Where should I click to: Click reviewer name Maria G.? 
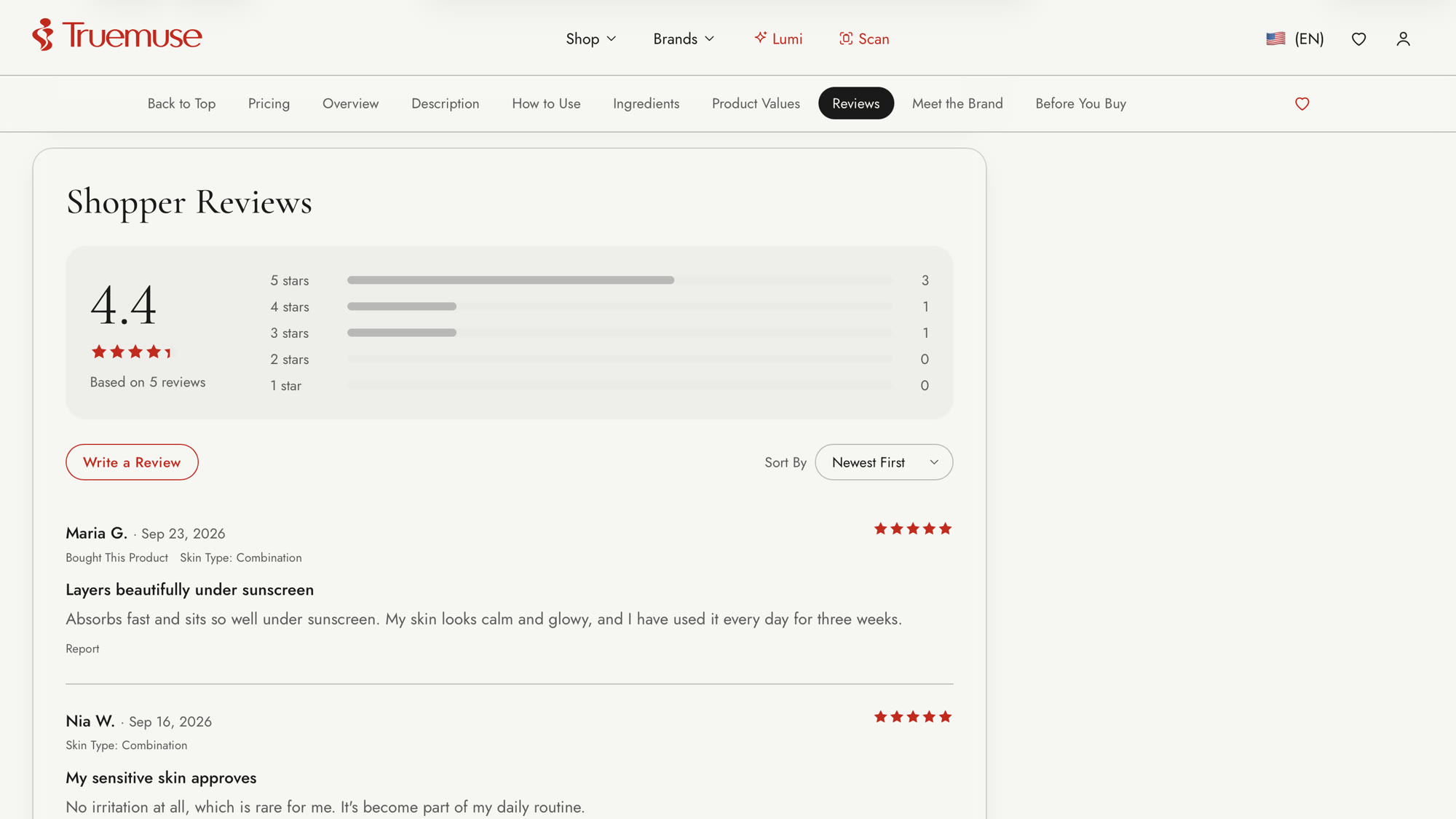(x=96, y=533)
